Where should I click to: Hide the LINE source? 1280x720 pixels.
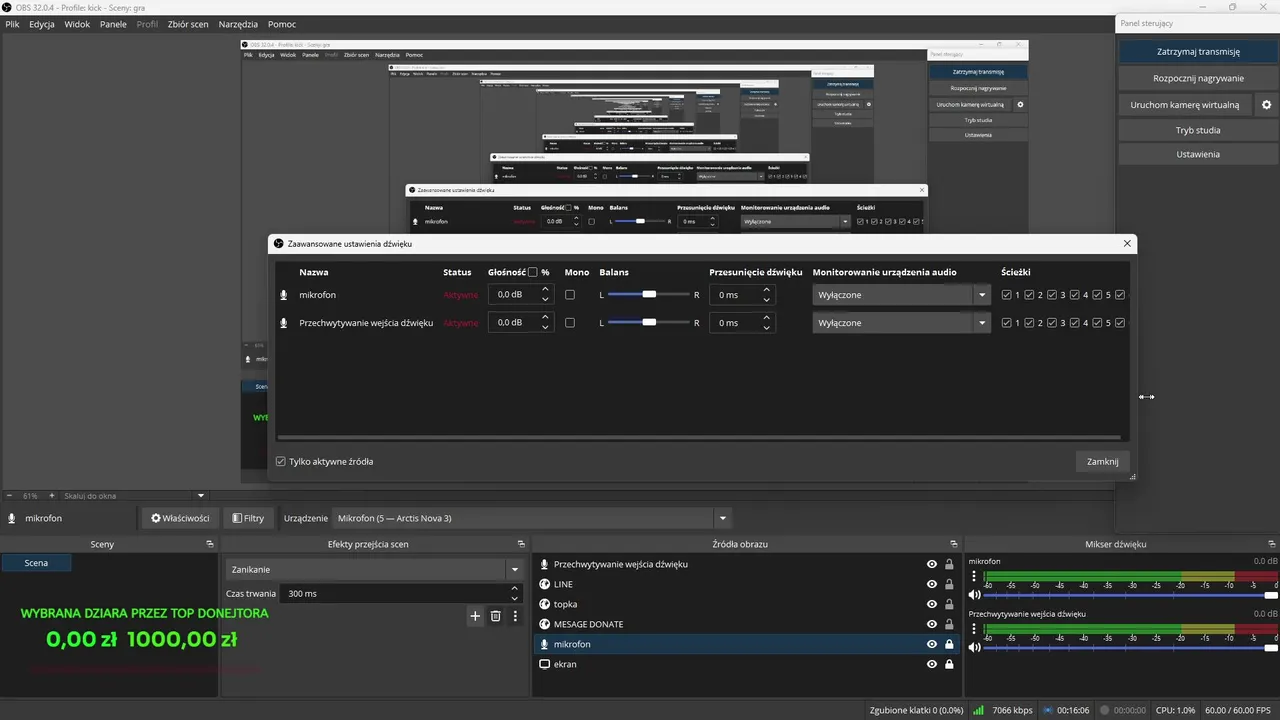[x=932, y=584]
